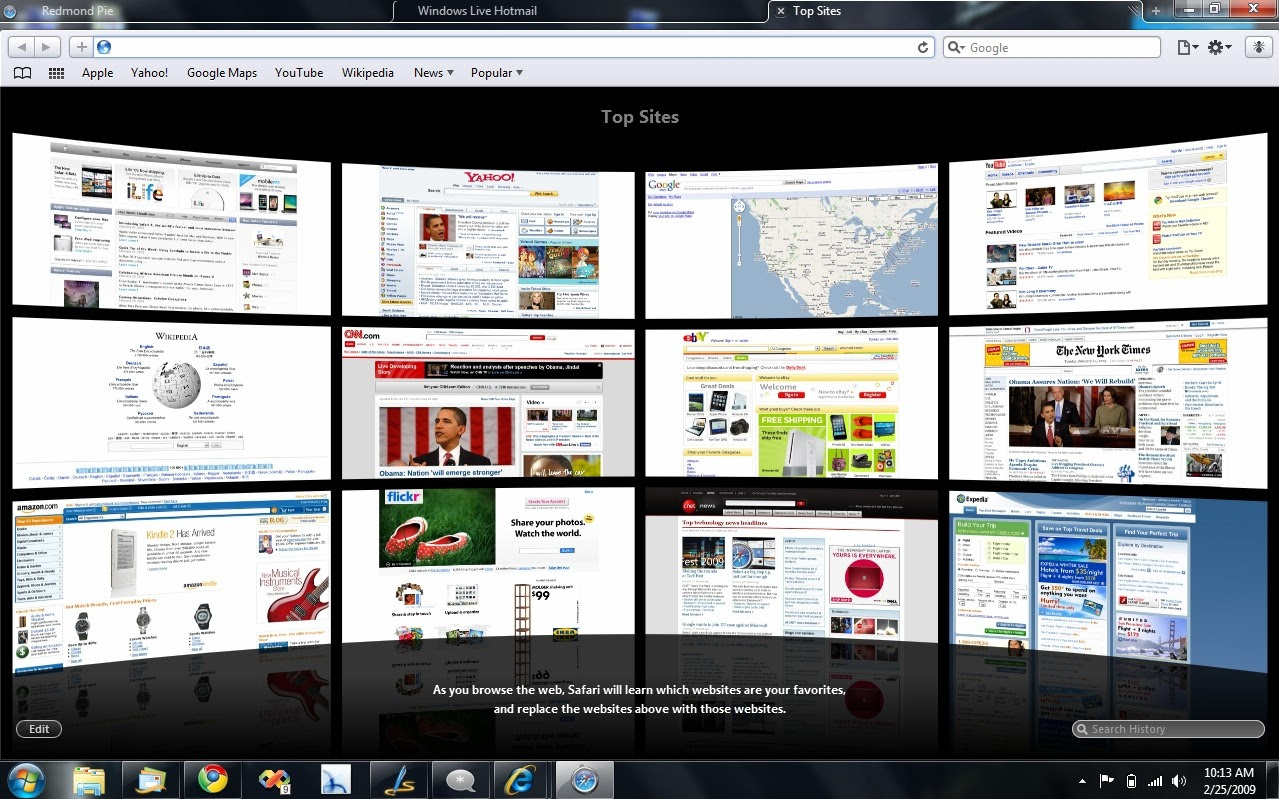Open the Page menu dropdown
Image resolution: width=1279 pixels, height=799 pixels.
(1187, 47)
